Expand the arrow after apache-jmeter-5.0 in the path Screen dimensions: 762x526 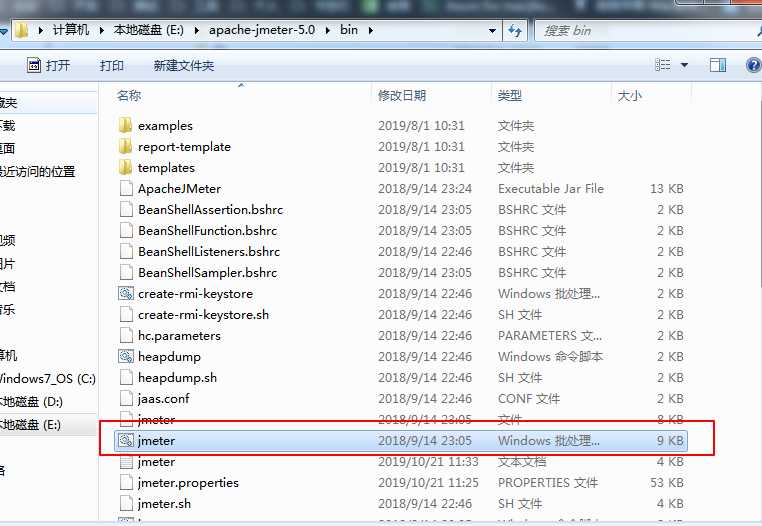click(x=328, y=31)
